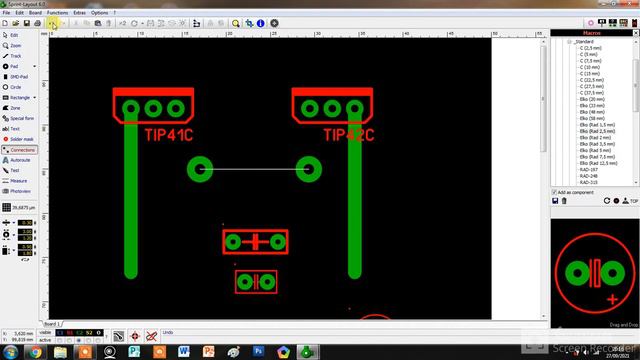This screenshot has height=360, width=640.
Task: Select the Solder mask tool
Action: (18, 139)
